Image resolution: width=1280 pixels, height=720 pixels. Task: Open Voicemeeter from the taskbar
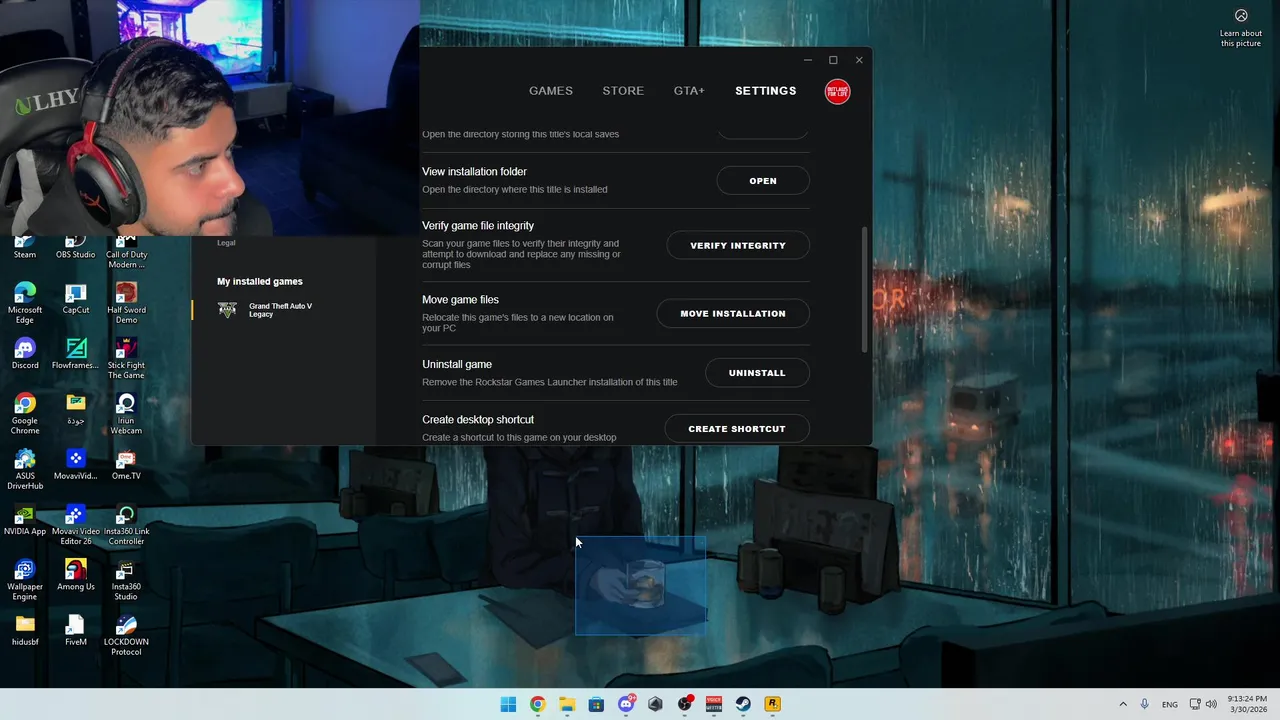(714, 704)
